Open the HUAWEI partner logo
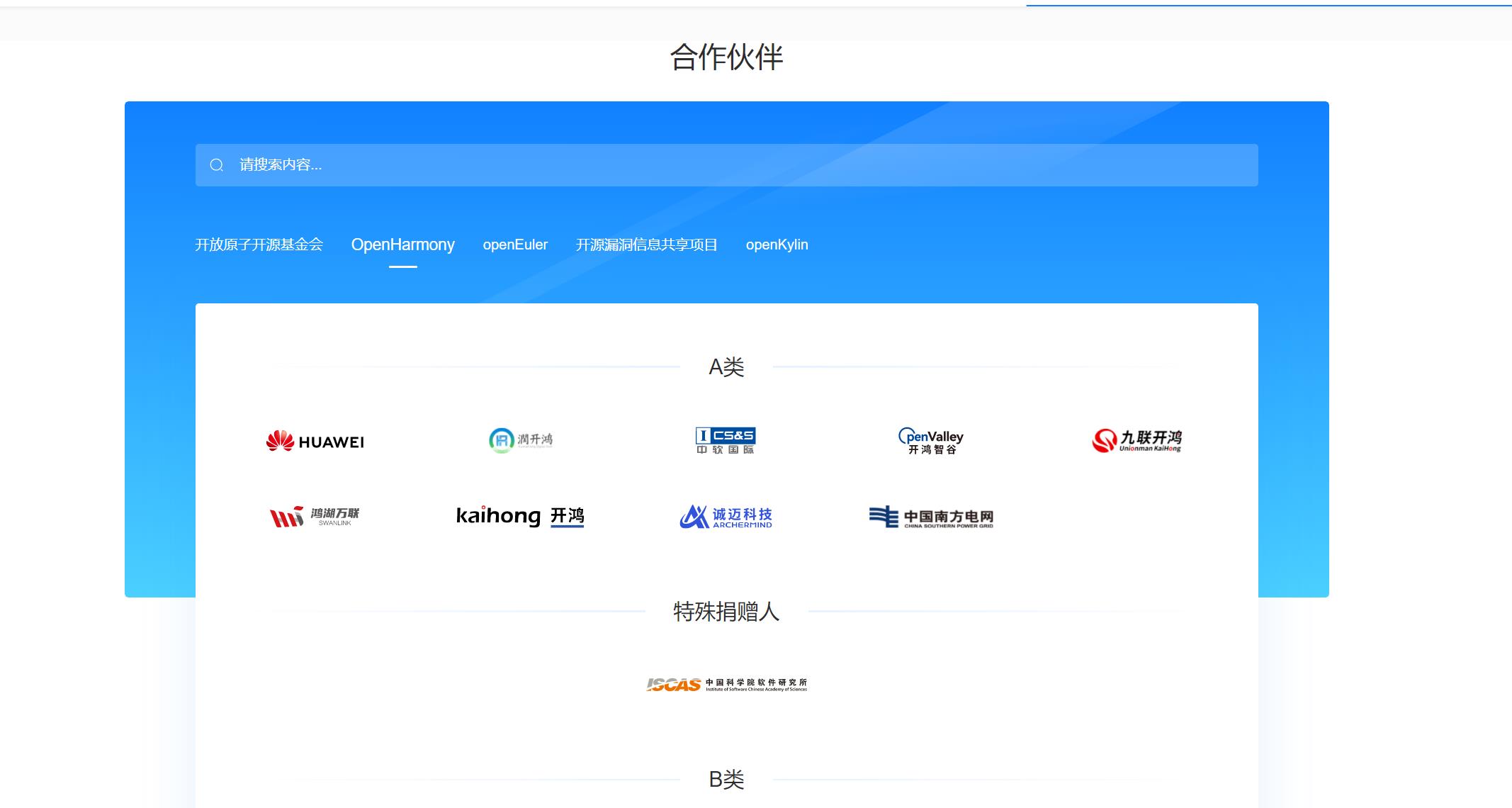This screenshot has width=1512, height=808. pyautogui.click(x=315, y=441)
